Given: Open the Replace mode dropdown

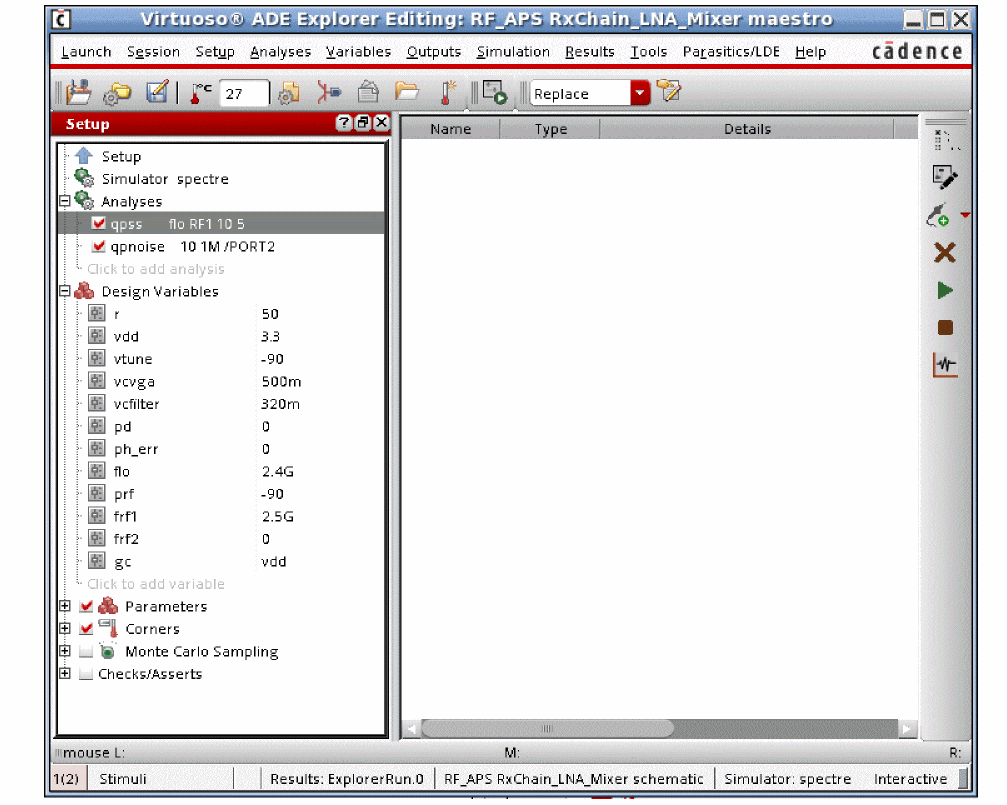Looking at the screenshot, I should (640, 93).
